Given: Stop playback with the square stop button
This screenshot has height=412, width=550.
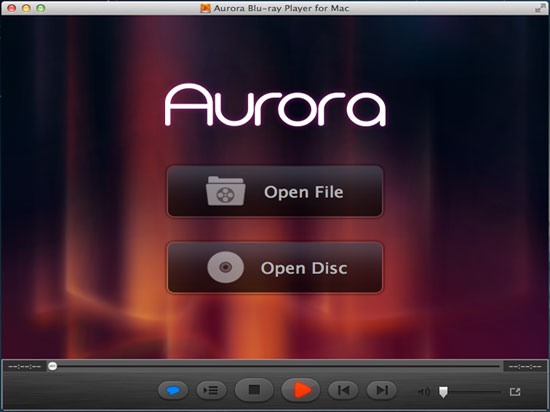Looking at the screenshot, I should pos(254,390).
